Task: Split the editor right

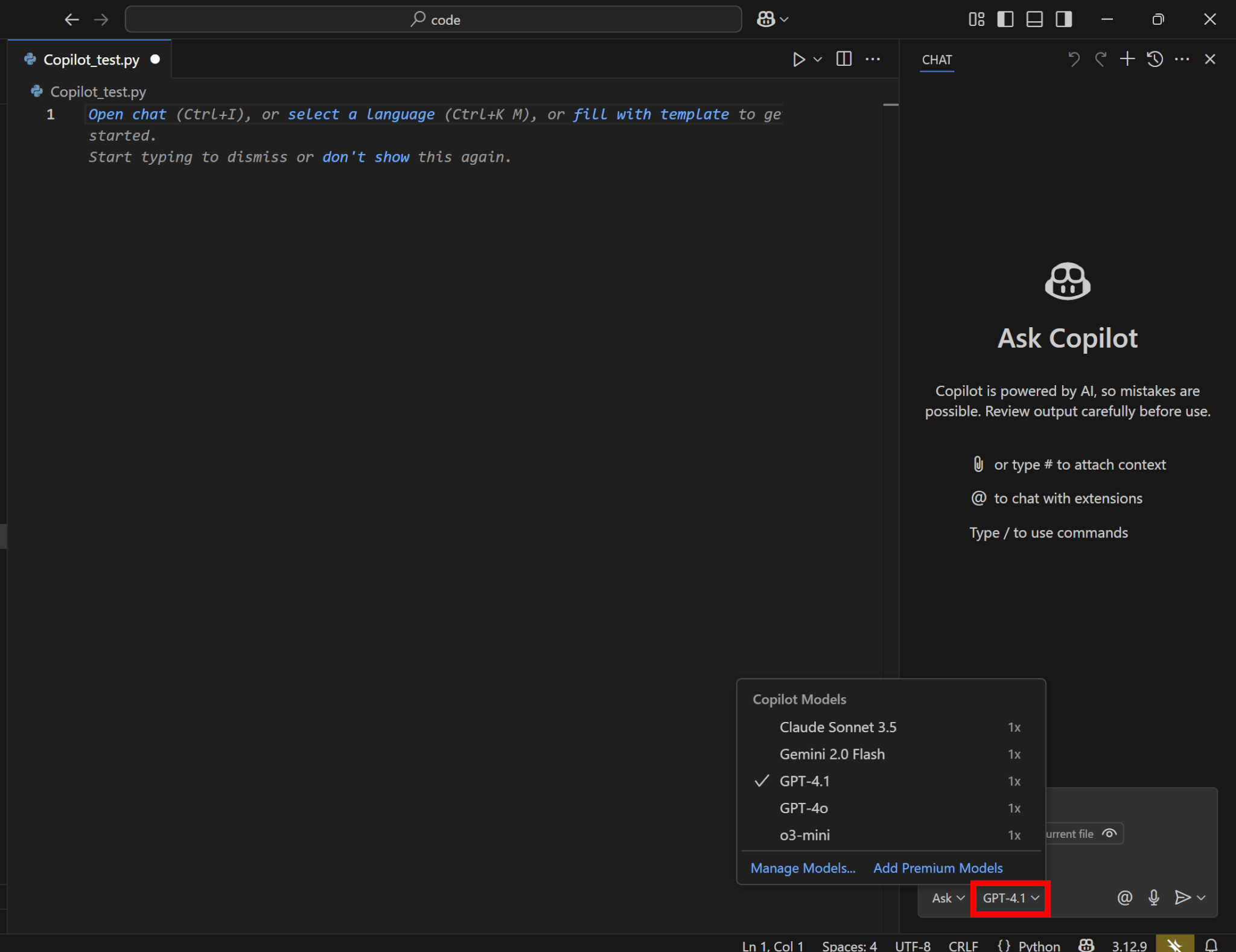Action: click(x=844, y=59)
